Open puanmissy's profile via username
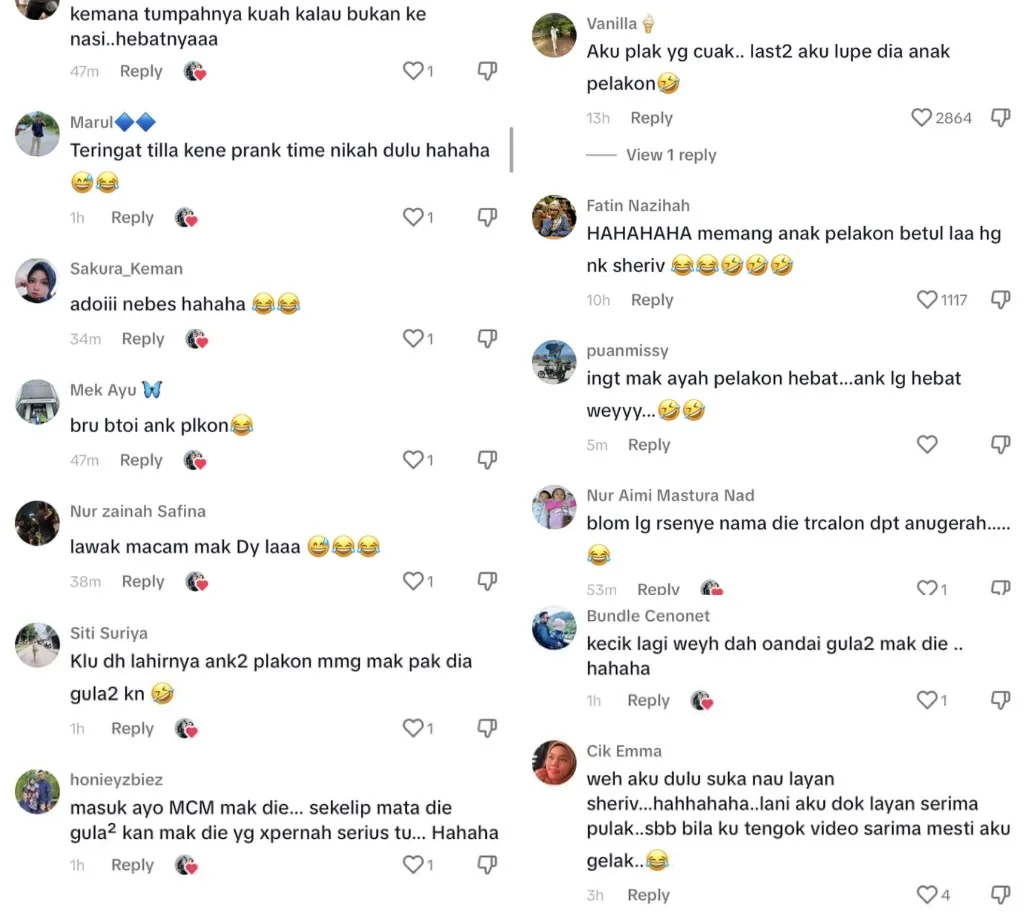The width and height of the screenshot is (1028, 924). click(x=627, y=351)
